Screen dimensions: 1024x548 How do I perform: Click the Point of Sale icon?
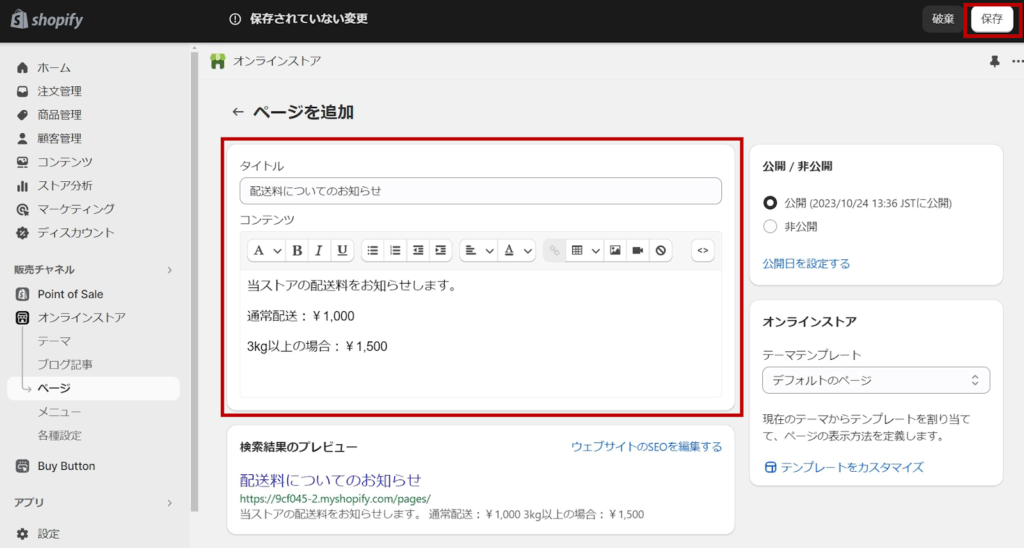click(22, 294)
